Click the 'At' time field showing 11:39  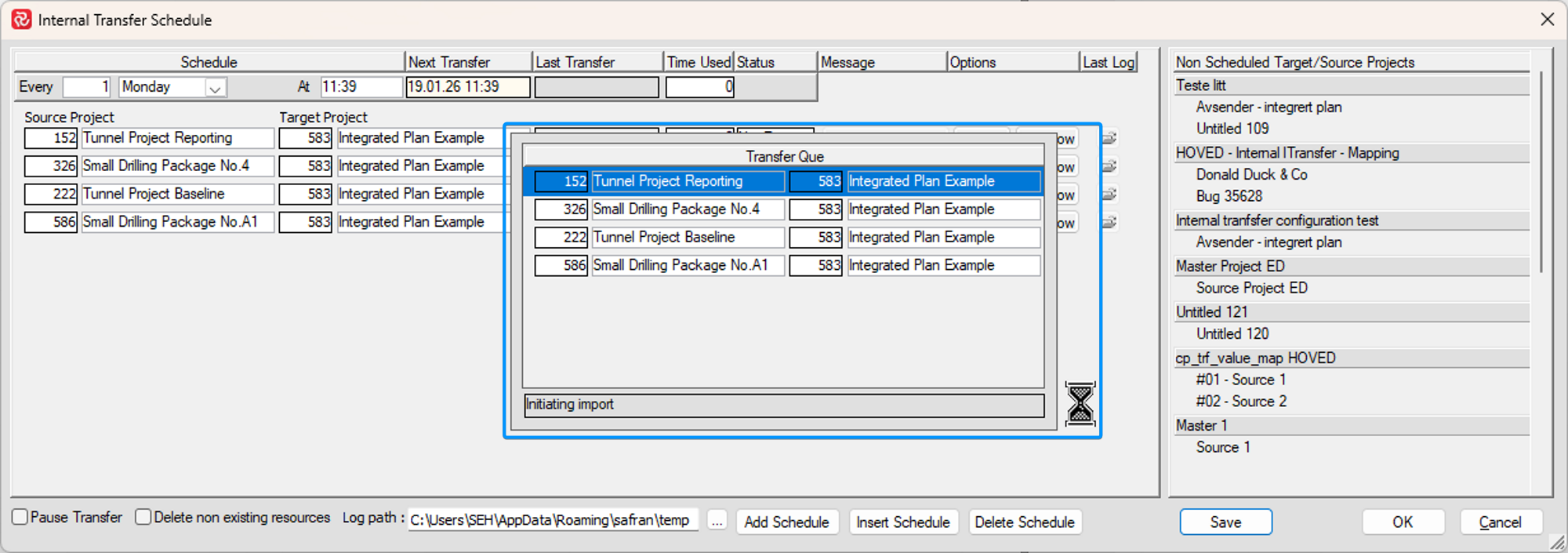[x=361, y=87]
